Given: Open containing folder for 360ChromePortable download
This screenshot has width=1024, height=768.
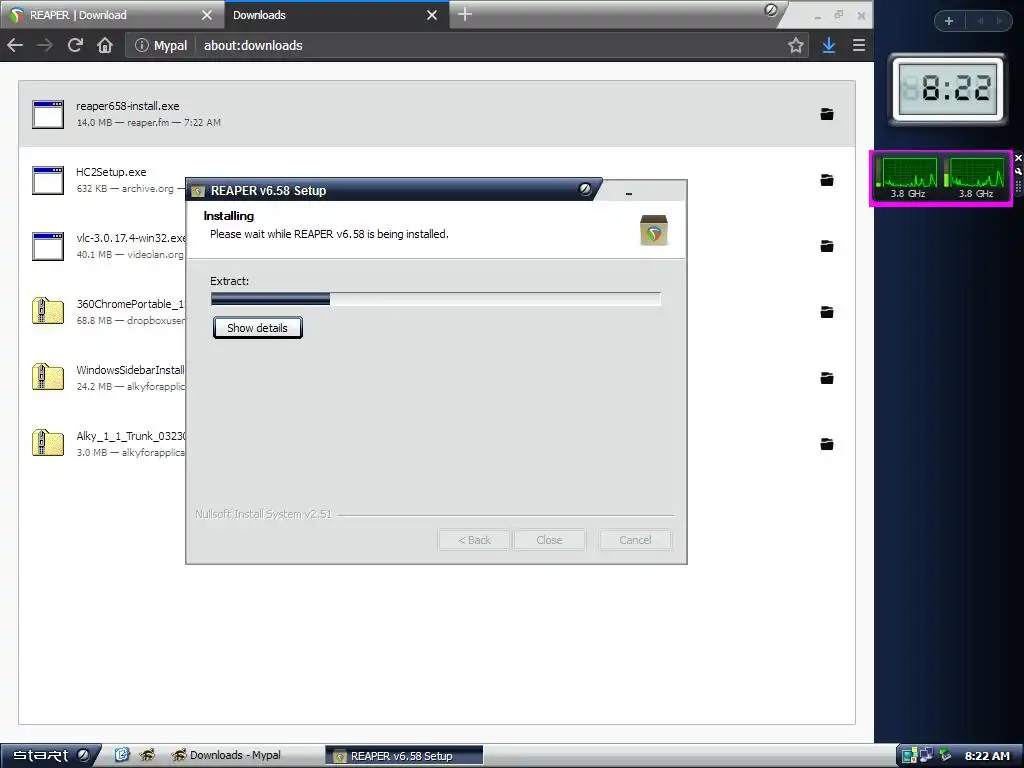Looking at the screenshot, I should tap(827, 312).
